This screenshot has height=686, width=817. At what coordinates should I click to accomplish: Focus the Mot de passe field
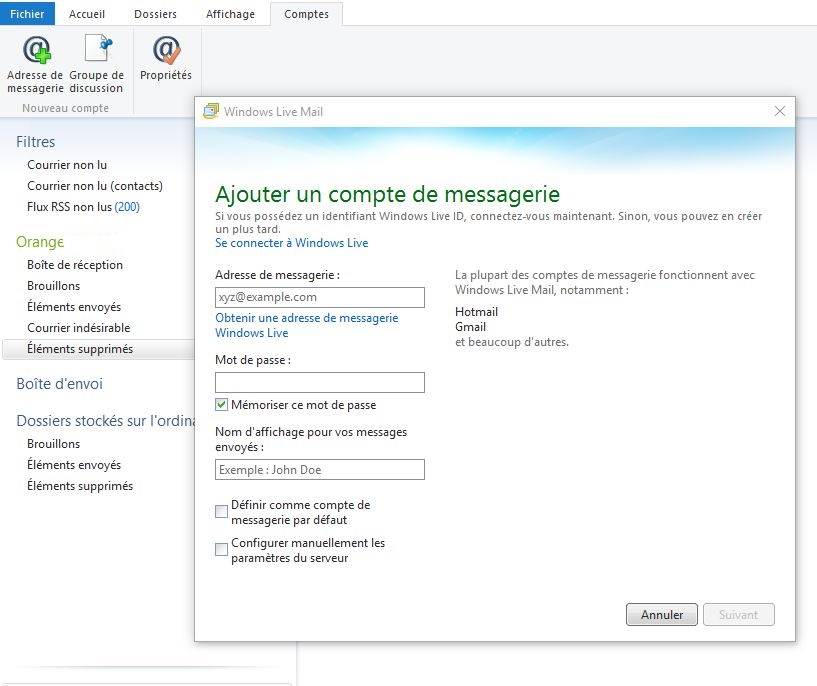(x=320, y=382)
